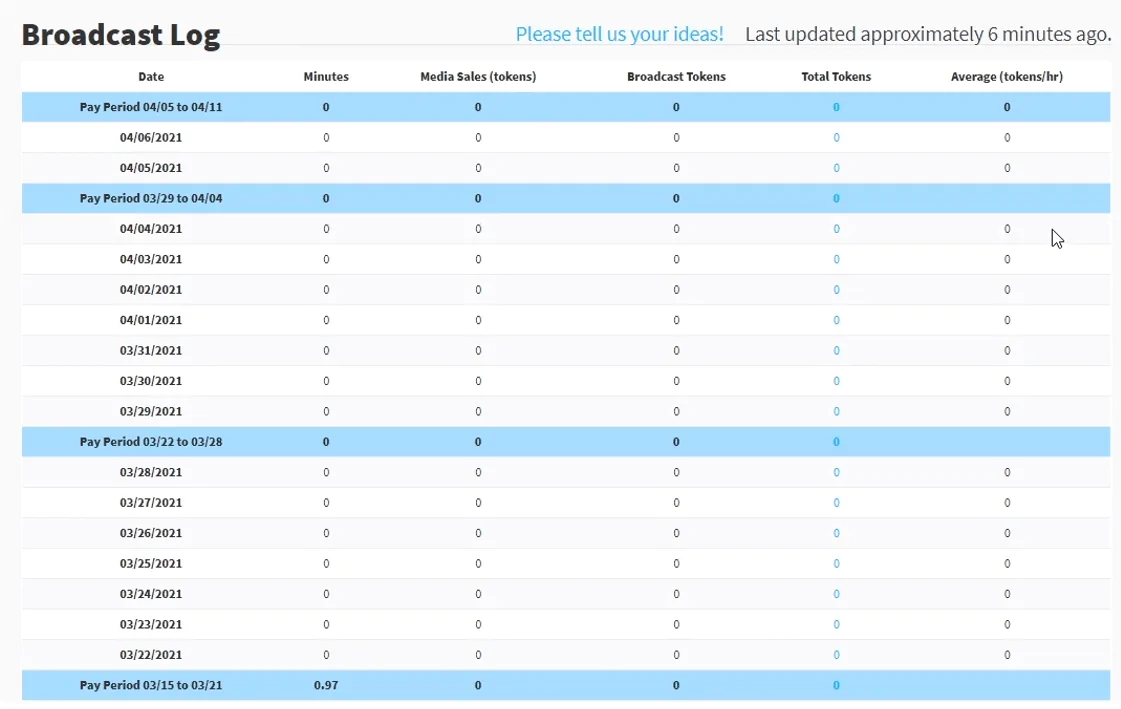Click the Media Sales (tokens) column header

478,76
